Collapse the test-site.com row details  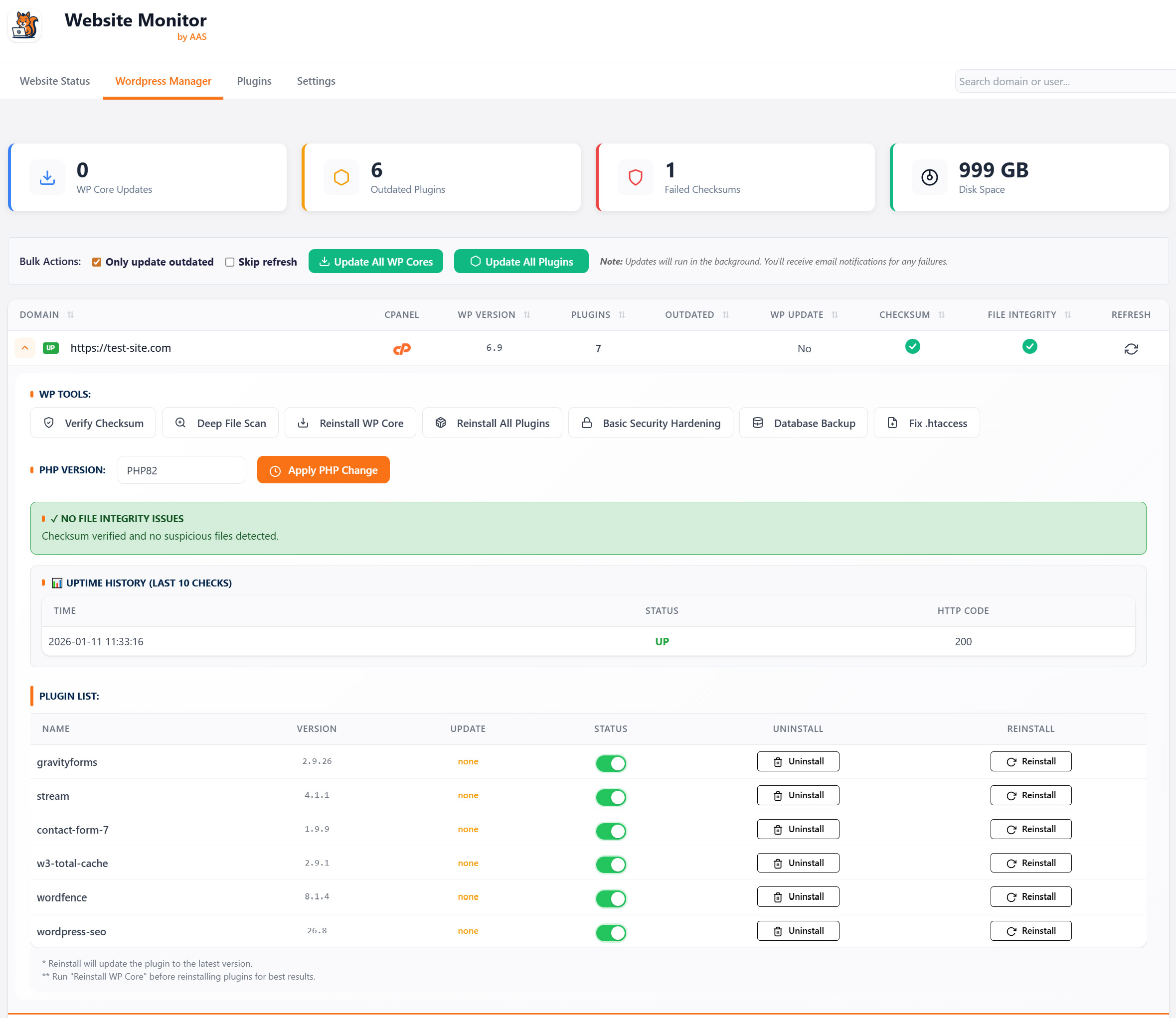pyautogui.click(x=25, y=348)
